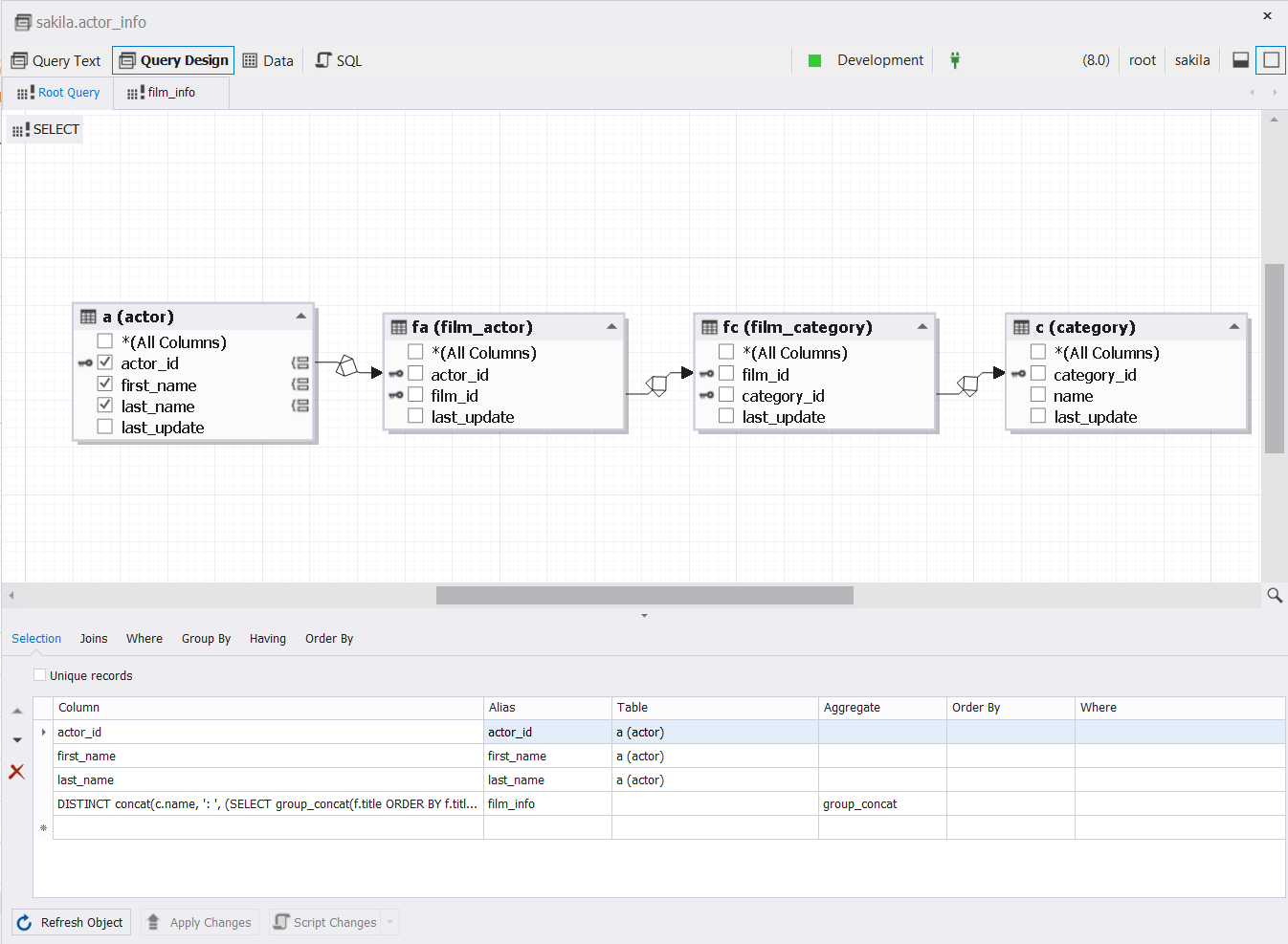
Task: Click the film_category table grid icon
Action: coord(710,327)
